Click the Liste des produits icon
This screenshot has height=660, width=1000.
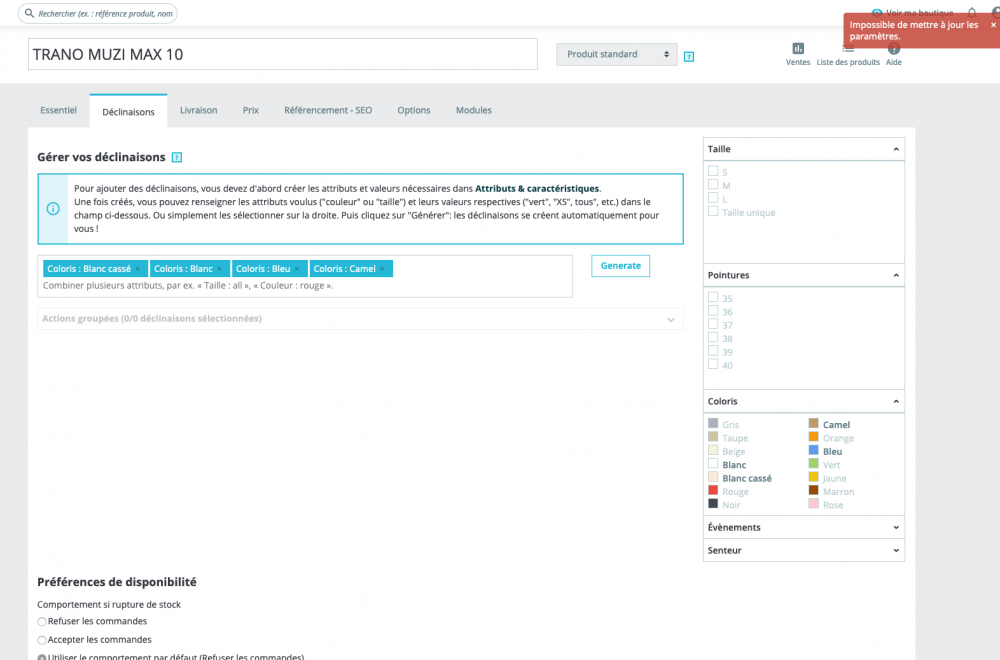coord(848,50)
